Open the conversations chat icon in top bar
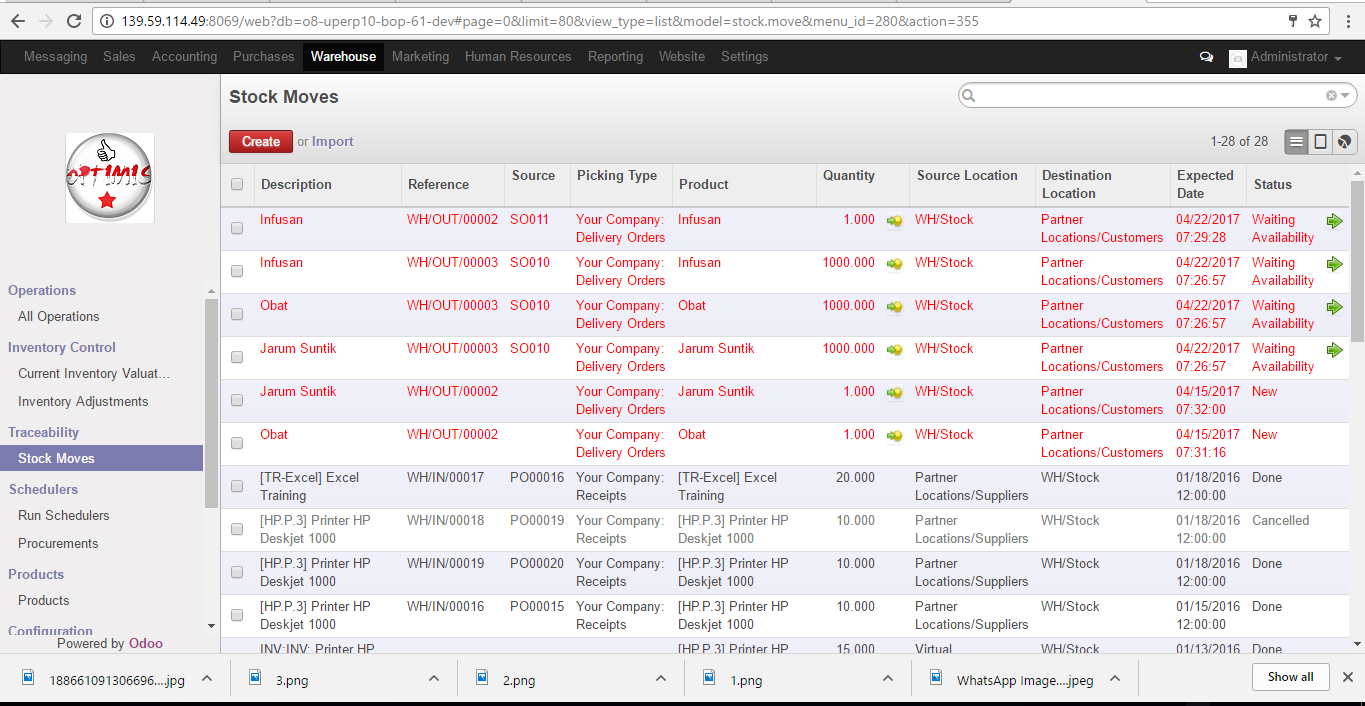 1206,57
